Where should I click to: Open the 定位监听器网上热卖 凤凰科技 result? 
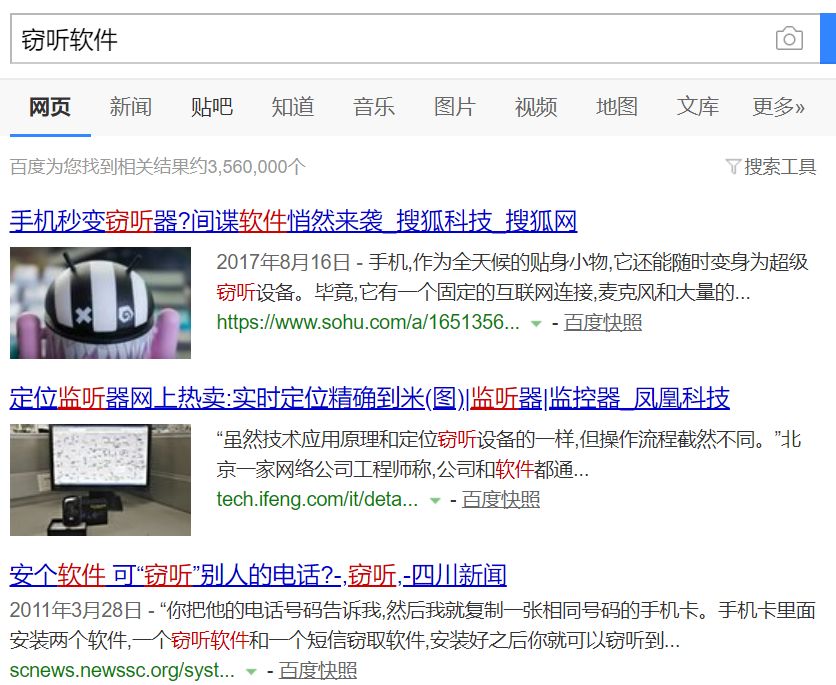coord(369,398)
